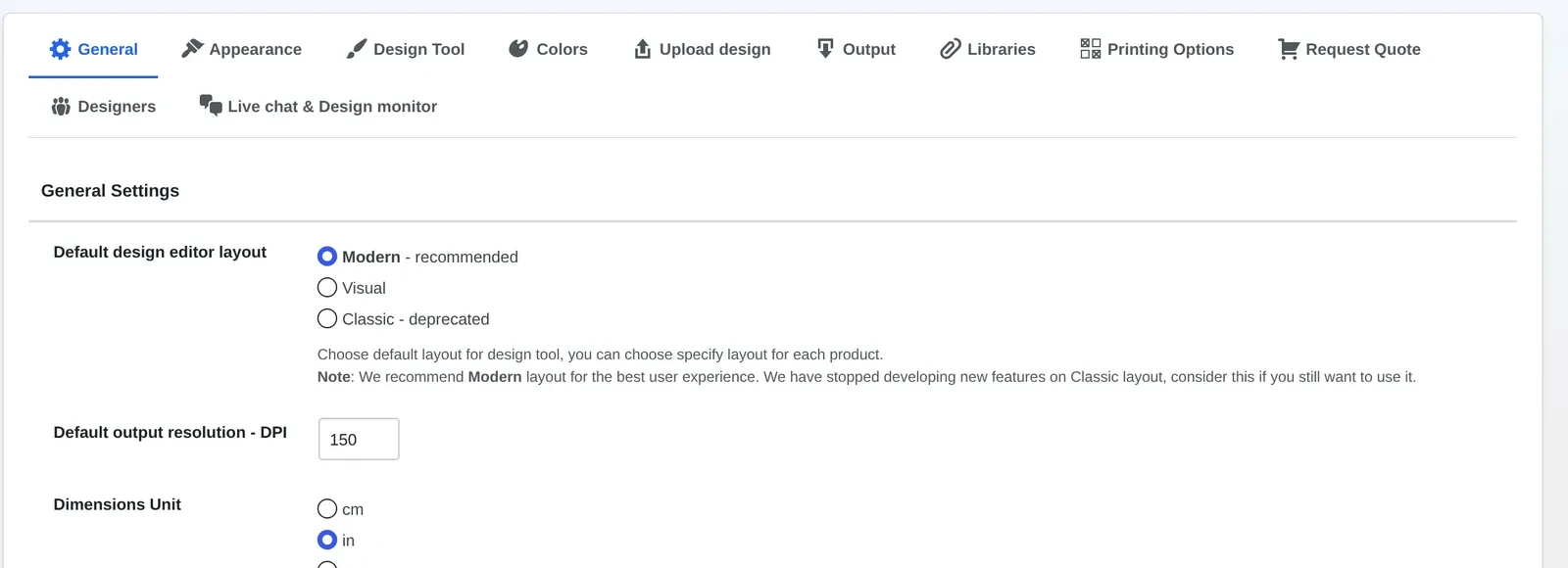The height and width of the screenshot is (568, 1568).
Task: Click the Colors palette icon
Action: click(x=518, y=48)
